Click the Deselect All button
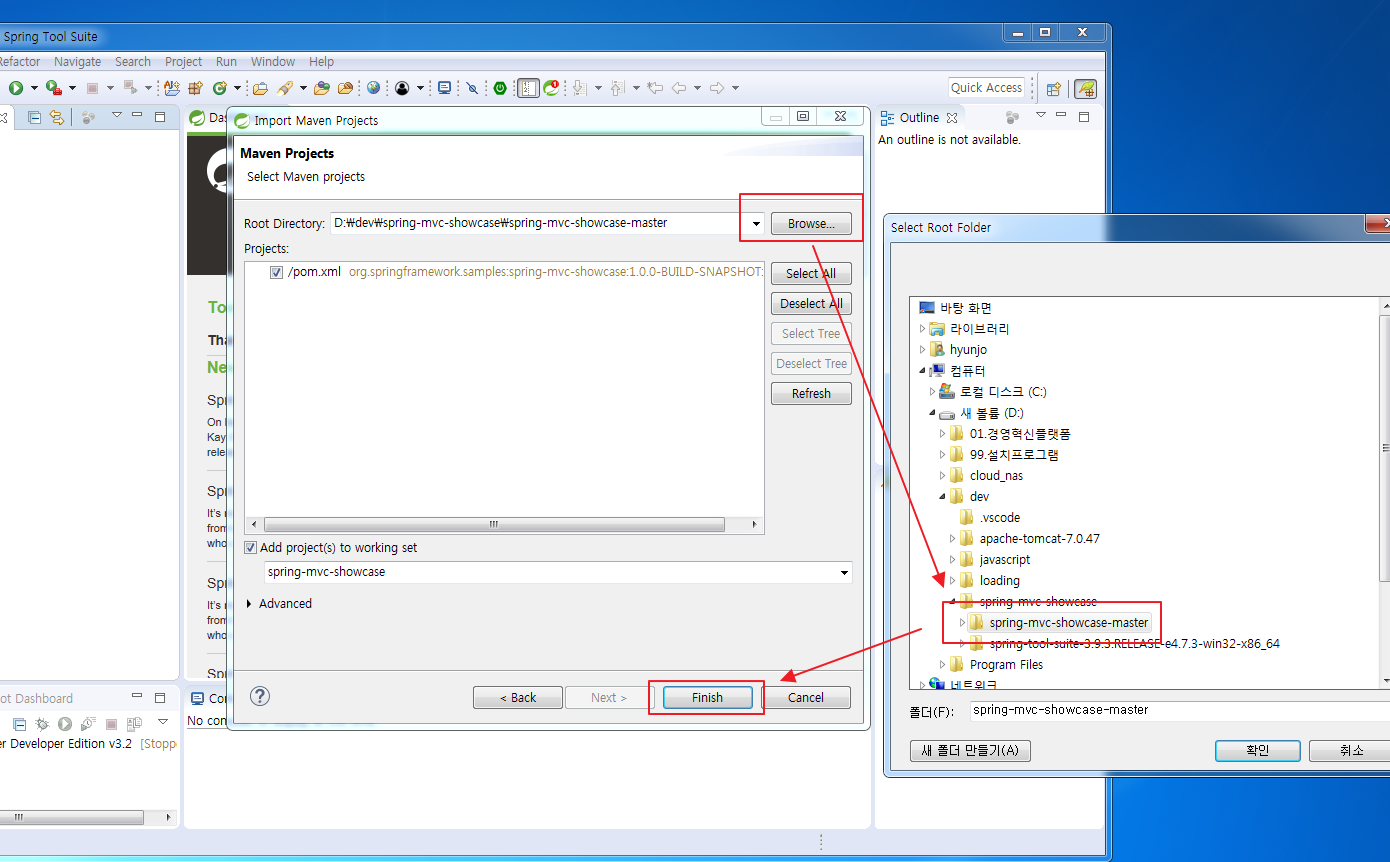1390x862 pixels. (x=811, y=304)
